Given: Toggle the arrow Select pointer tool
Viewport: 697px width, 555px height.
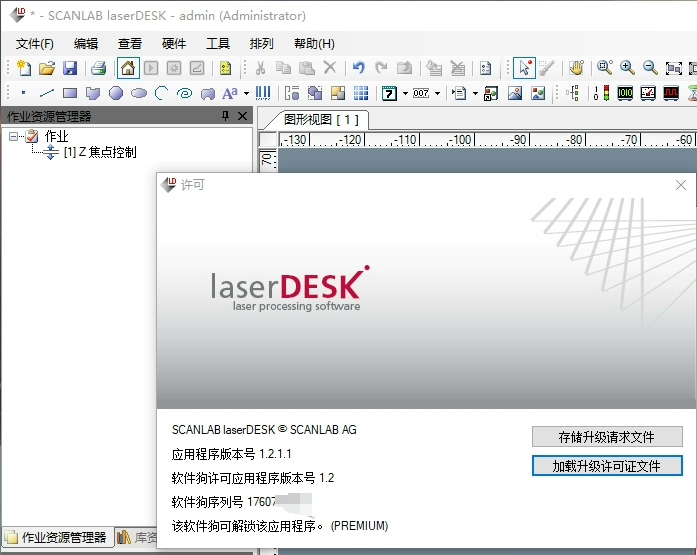Looking at the screenshot, I should coord(524,68).
